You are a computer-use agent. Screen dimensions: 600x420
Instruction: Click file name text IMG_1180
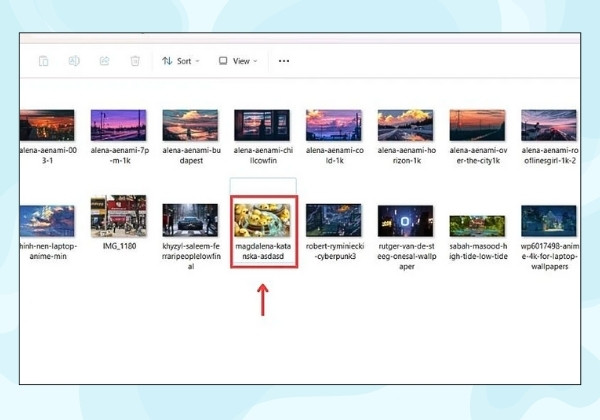coord(119,246)
